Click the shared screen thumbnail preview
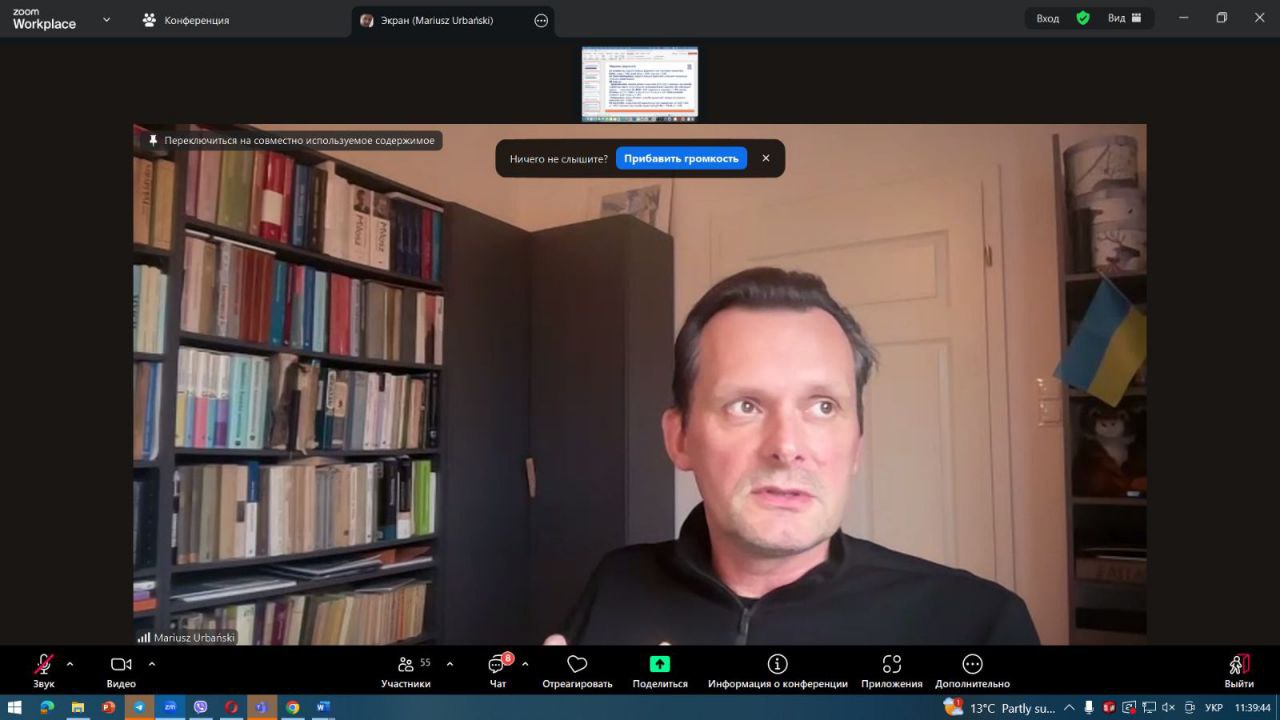1280x720 pixels. 640,84
